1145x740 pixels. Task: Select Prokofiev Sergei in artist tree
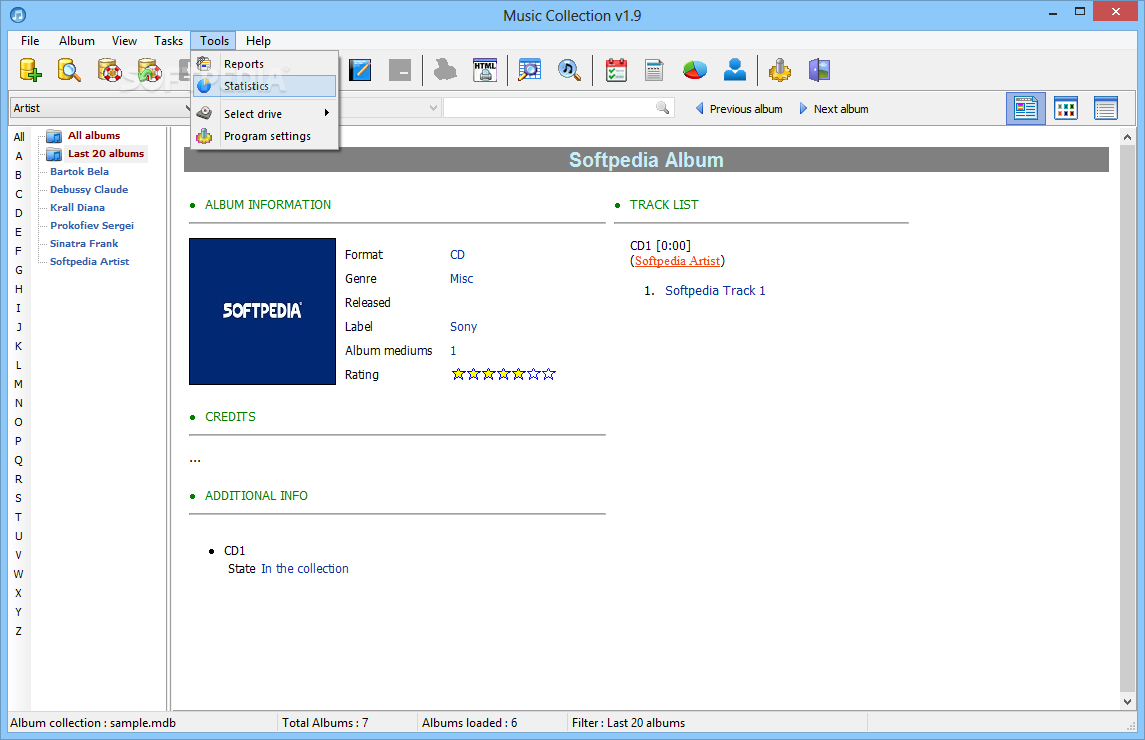91,226
